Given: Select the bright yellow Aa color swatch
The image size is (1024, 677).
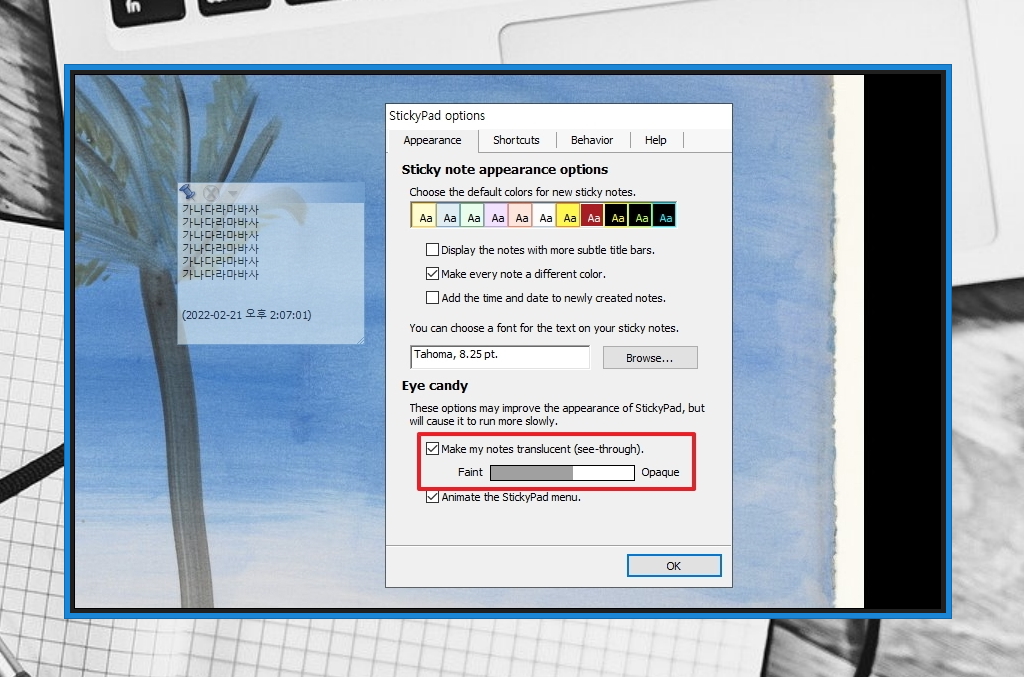Looking at the screenshot, I should tap(569, 215).
